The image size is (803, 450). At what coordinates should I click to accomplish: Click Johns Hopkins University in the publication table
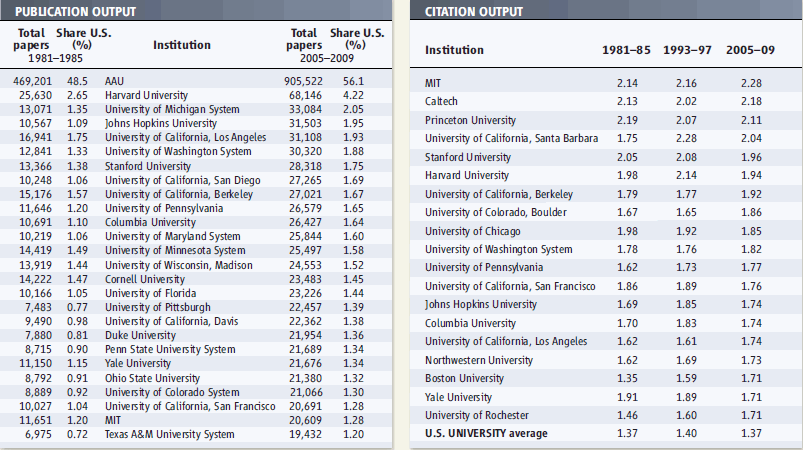[161, 123]
